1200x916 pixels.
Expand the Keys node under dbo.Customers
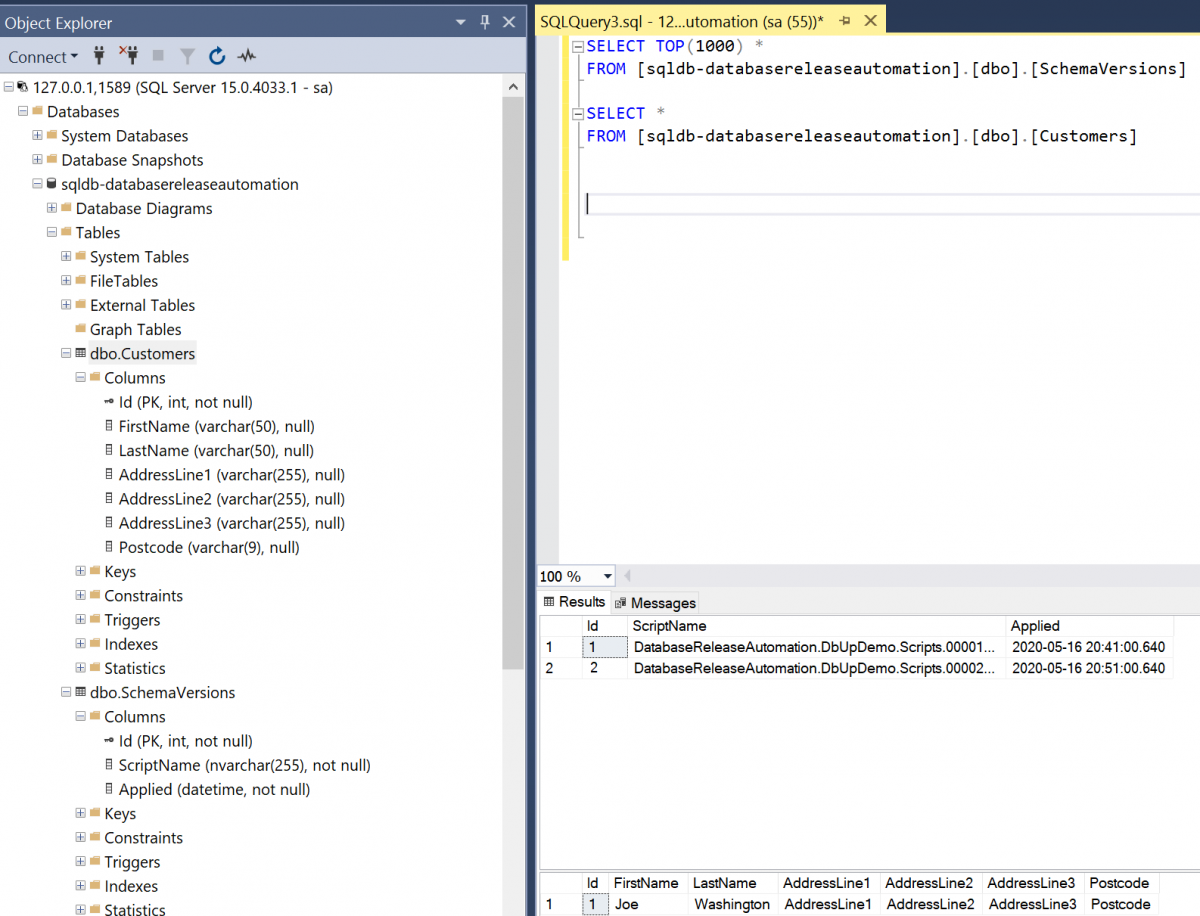80,571
